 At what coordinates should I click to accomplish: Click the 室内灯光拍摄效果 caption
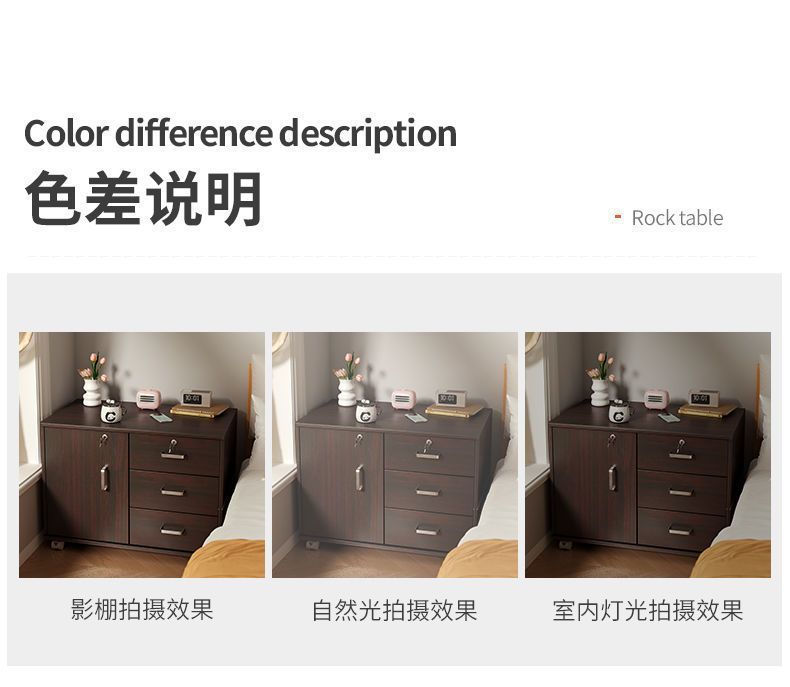tap(648, 610)
